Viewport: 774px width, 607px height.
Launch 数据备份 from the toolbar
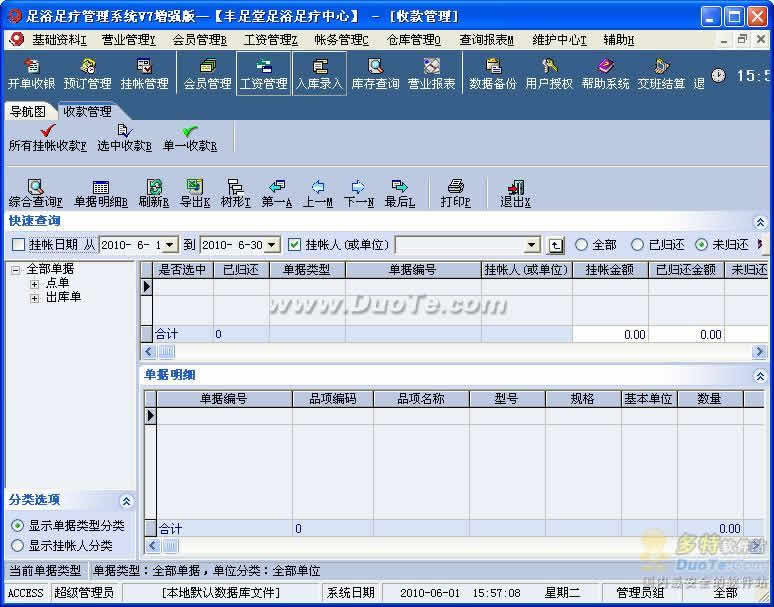pos(492,73)
